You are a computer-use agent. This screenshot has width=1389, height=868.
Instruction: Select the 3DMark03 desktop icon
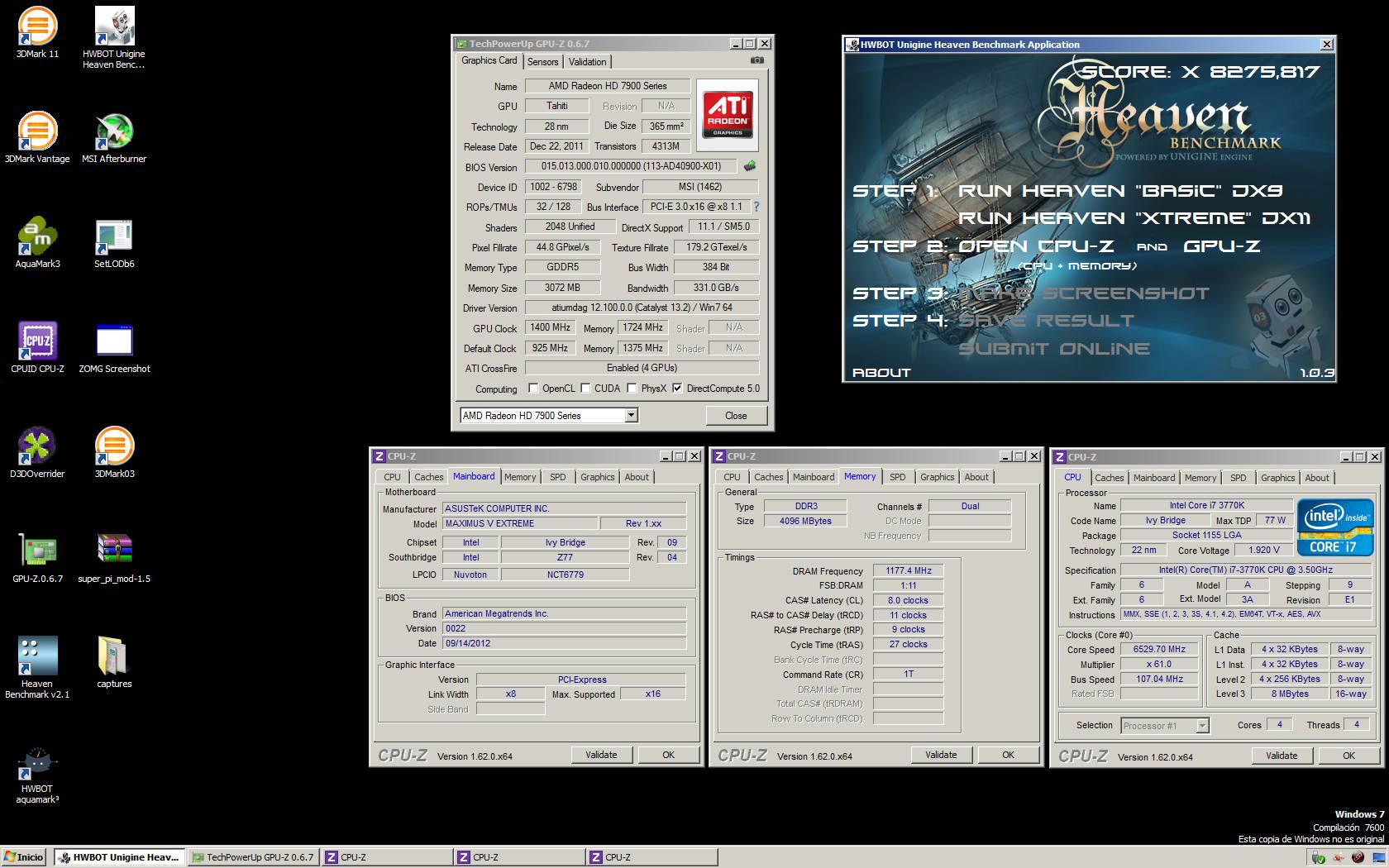114,453
